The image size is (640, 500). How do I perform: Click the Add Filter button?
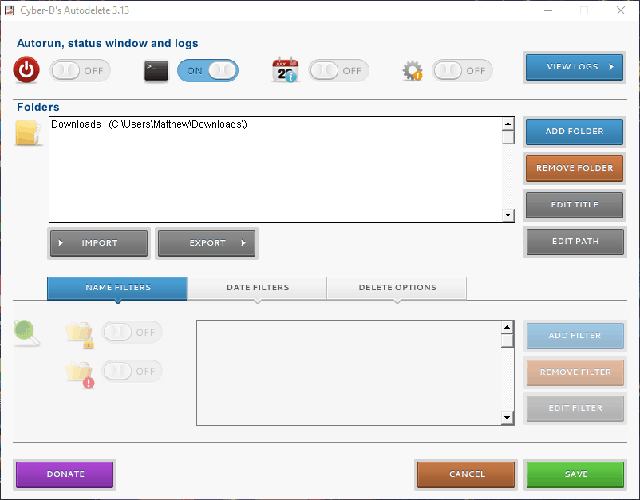[x=575, y=336]
